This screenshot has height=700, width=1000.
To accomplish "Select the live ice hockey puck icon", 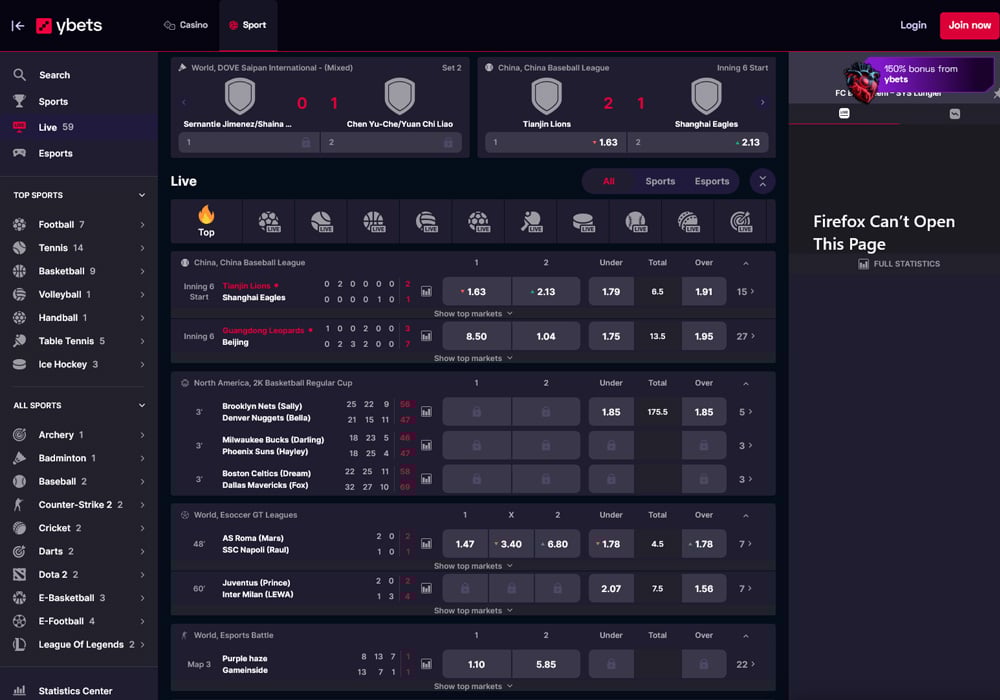I will coord(583,221).
